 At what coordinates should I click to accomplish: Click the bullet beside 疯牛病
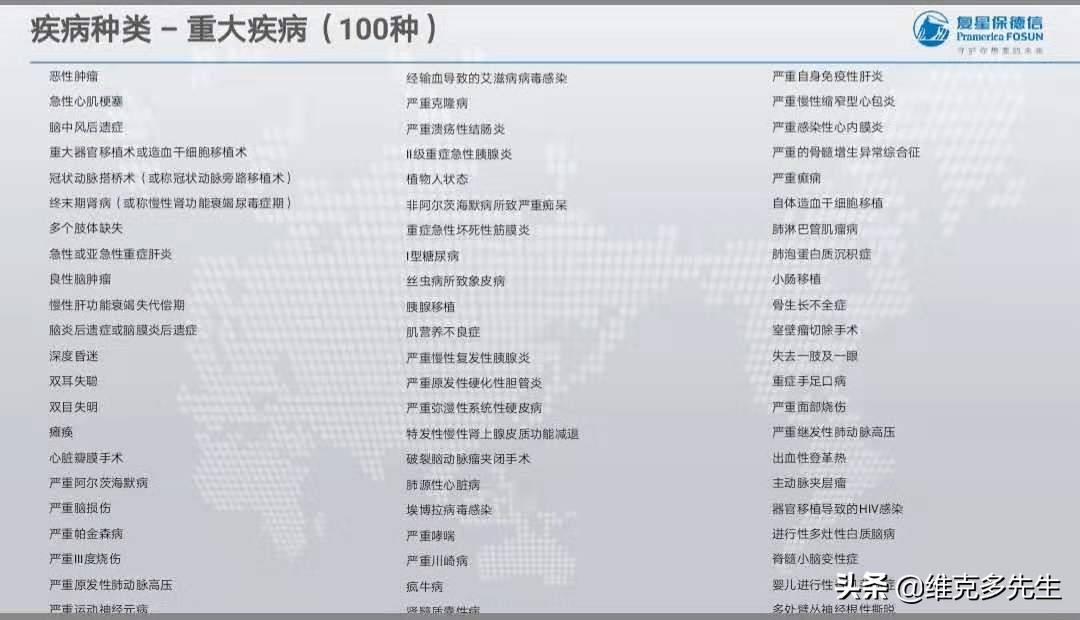pyautogui.click(x=399, y=587)
